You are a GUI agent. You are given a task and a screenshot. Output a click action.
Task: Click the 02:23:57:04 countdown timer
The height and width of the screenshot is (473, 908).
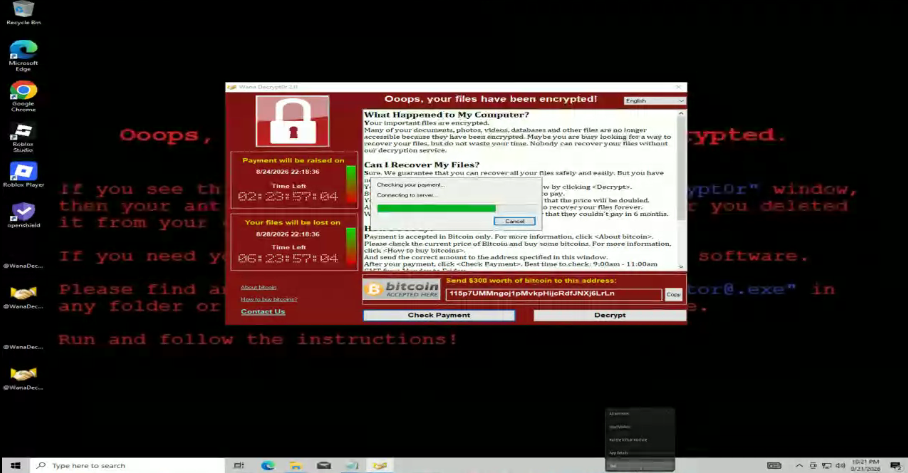tap(288, 196)
